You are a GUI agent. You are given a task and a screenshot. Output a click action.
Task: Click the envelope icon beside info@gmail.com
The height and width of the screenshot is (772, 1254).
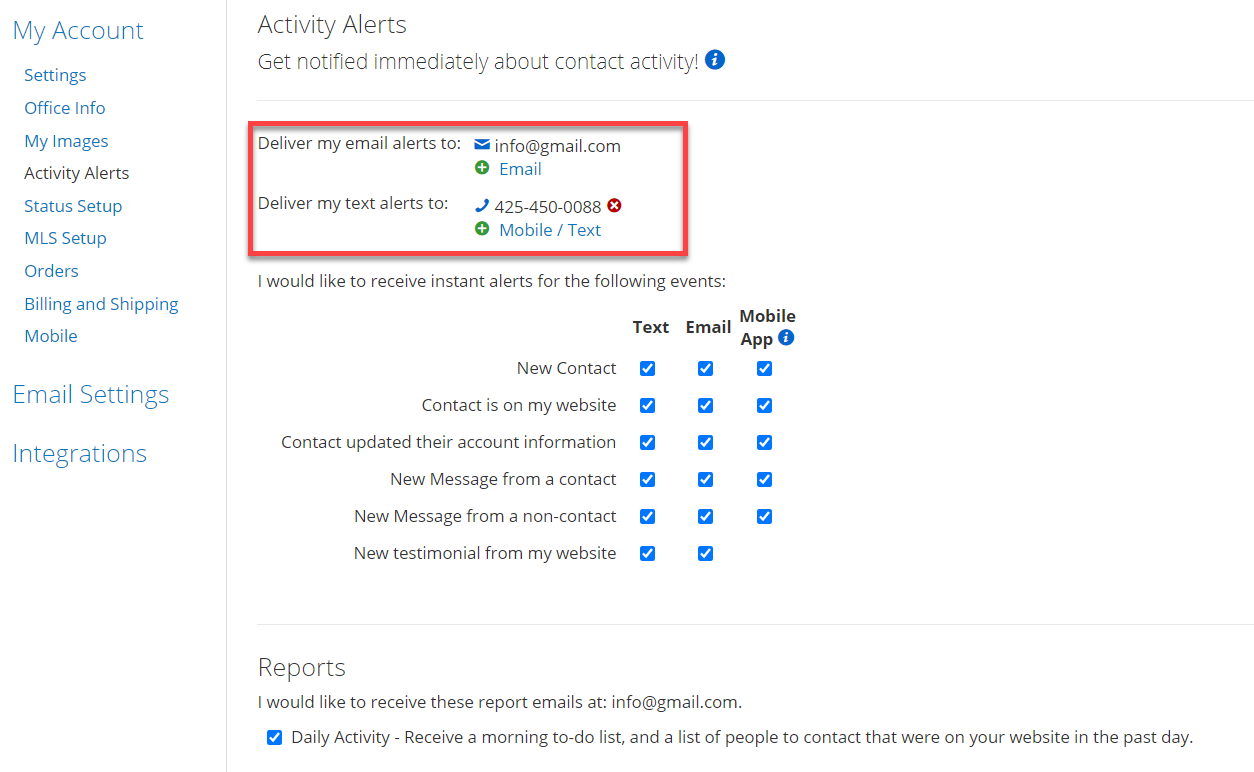pyautogui.click(x=482, y=145)
